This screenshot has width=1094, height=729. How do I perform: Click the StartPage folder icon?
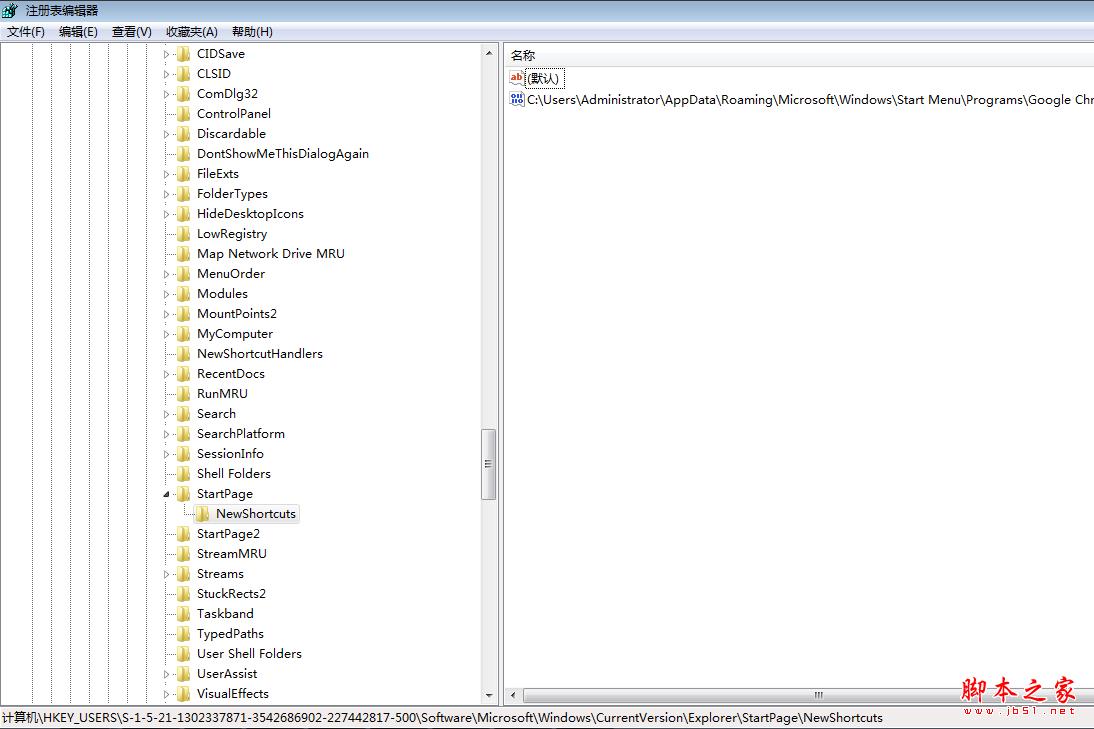(x=183, y=494)
